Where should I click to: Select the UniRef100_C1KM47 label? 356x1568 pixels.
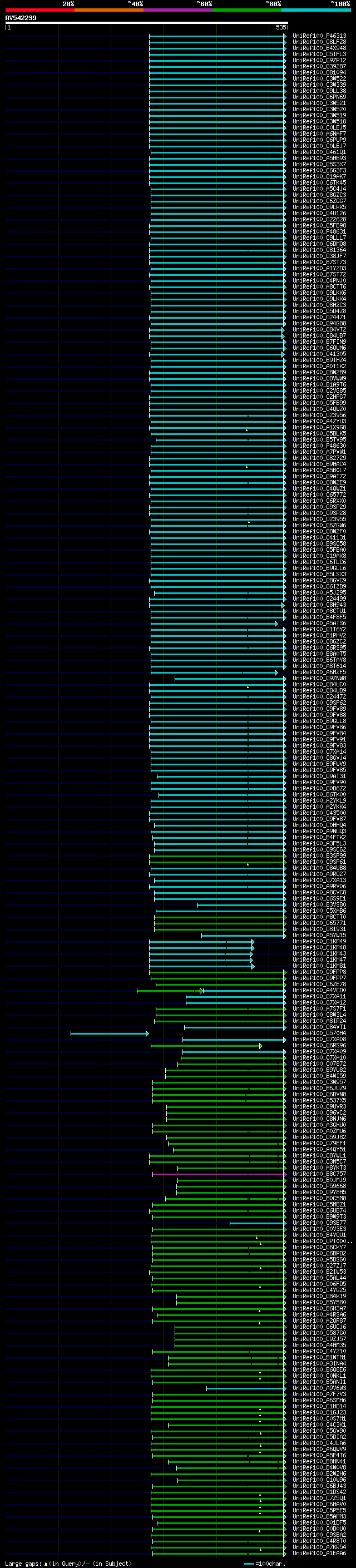coord(319,959)
